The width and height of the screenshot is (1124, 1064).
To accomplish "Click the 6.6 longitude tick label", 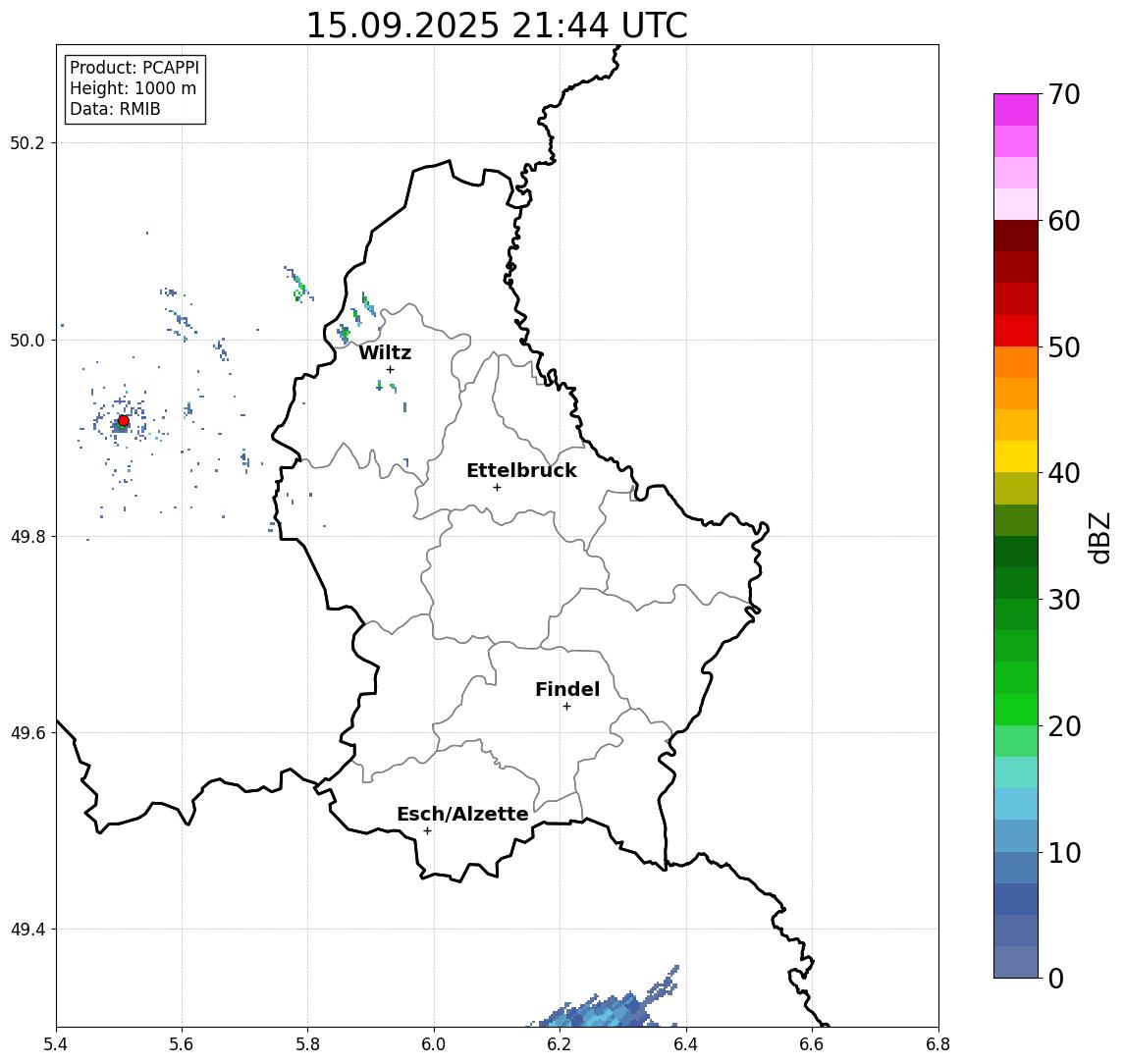I will [812, 1044].
